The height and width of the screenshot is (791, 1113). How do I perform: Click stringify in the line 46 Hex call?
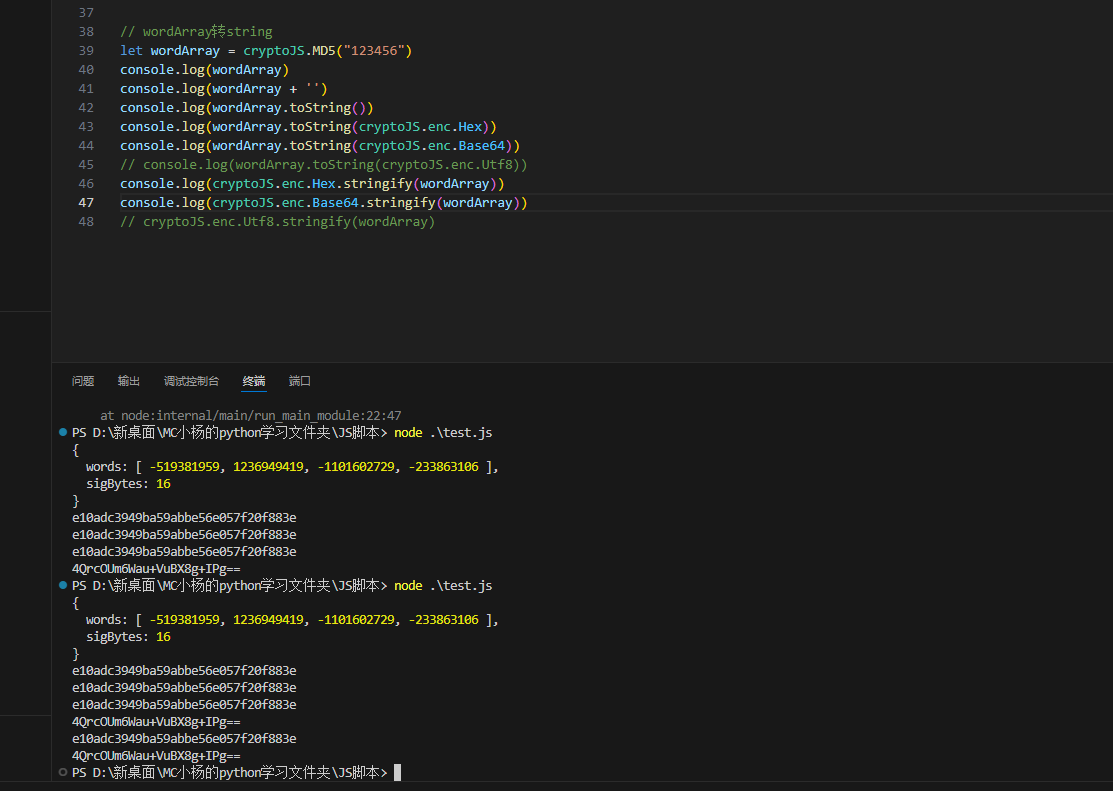[x=378, y=184]
